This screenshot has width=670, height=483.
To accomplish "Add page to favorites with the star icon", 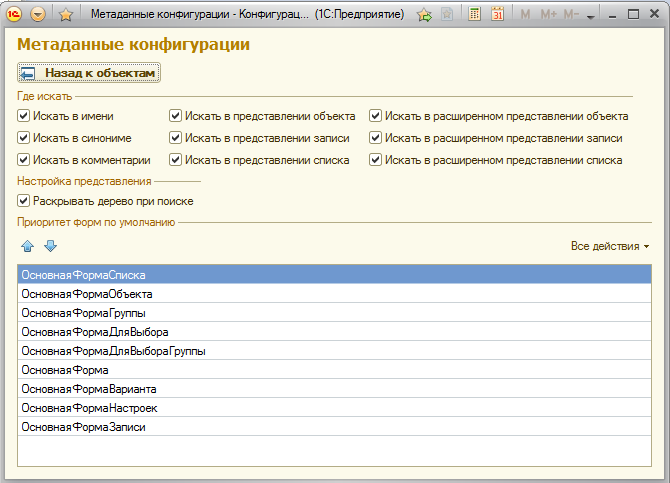I will pyautogui.click(x=66, y=15).
